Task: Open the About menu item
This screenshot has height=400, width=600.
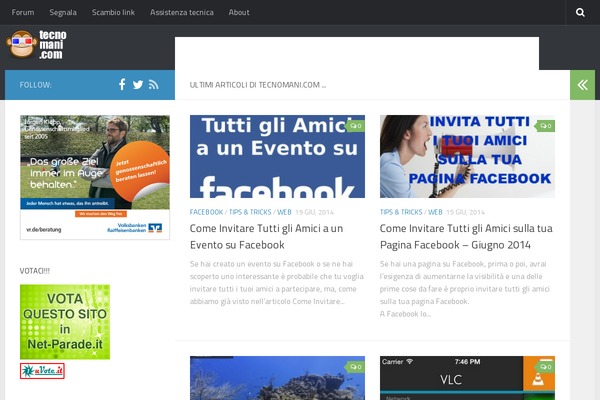Action: click(239, 12)
